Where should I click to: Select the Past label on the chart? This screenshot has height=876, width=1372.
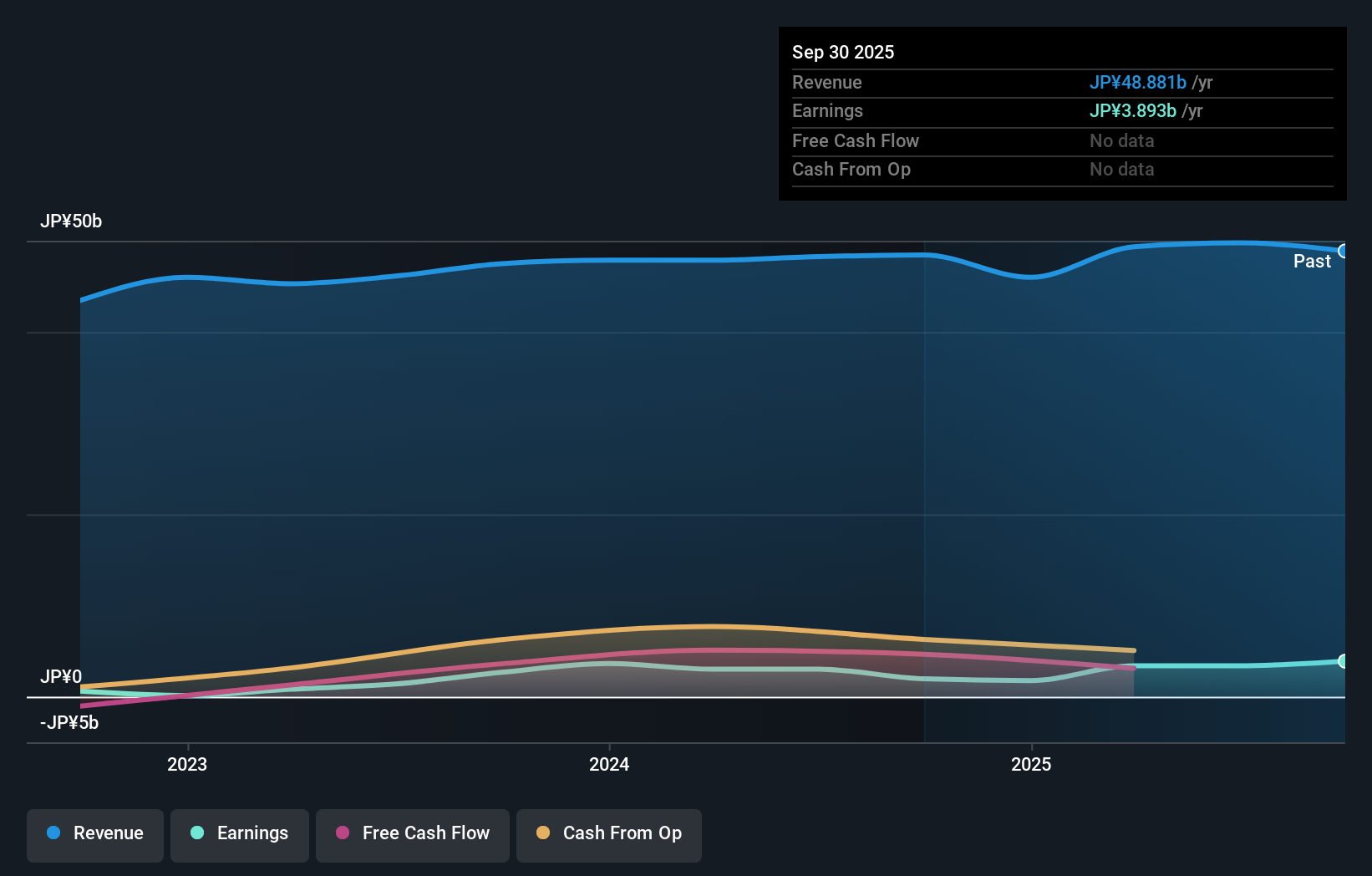click(1312, 261)
